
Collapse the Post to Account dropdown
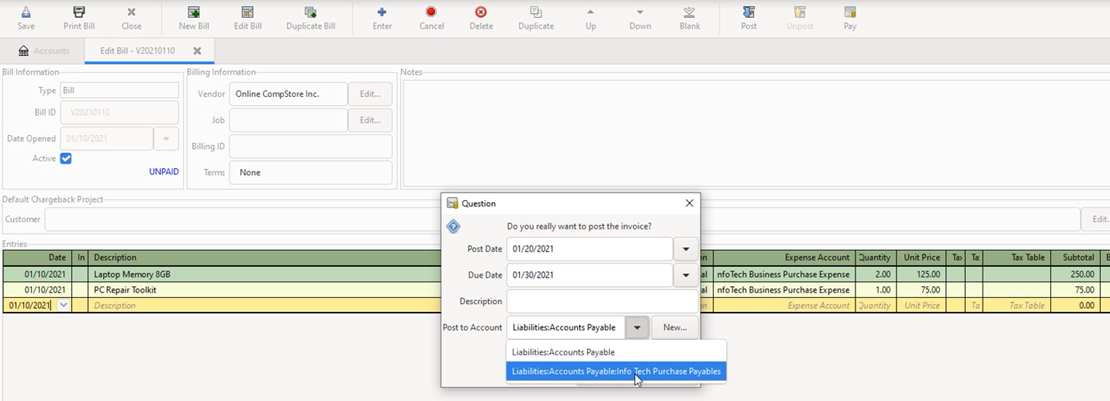point(637,327)
